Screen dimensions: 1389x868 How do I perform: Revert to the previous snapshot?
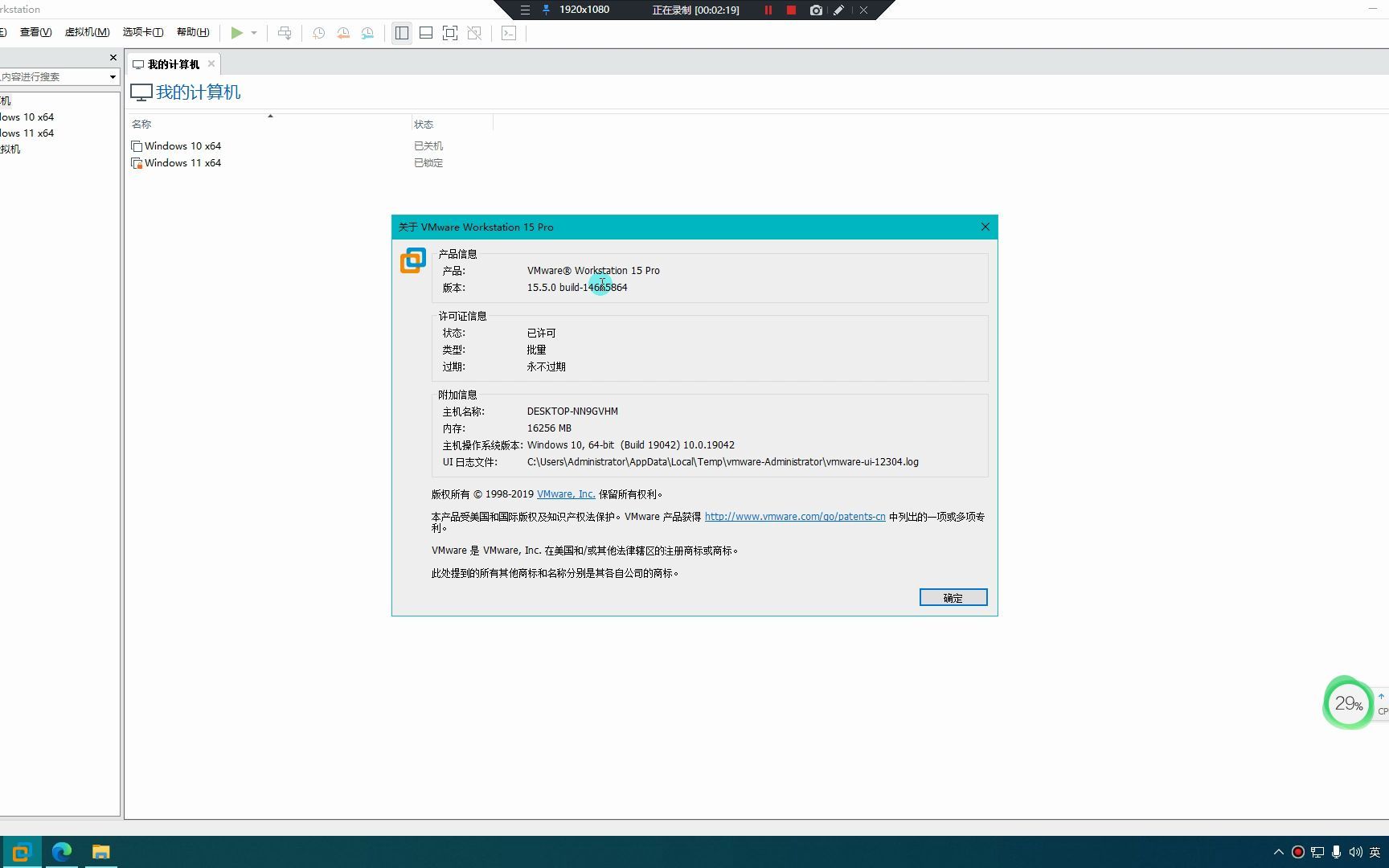pos(343,33)
